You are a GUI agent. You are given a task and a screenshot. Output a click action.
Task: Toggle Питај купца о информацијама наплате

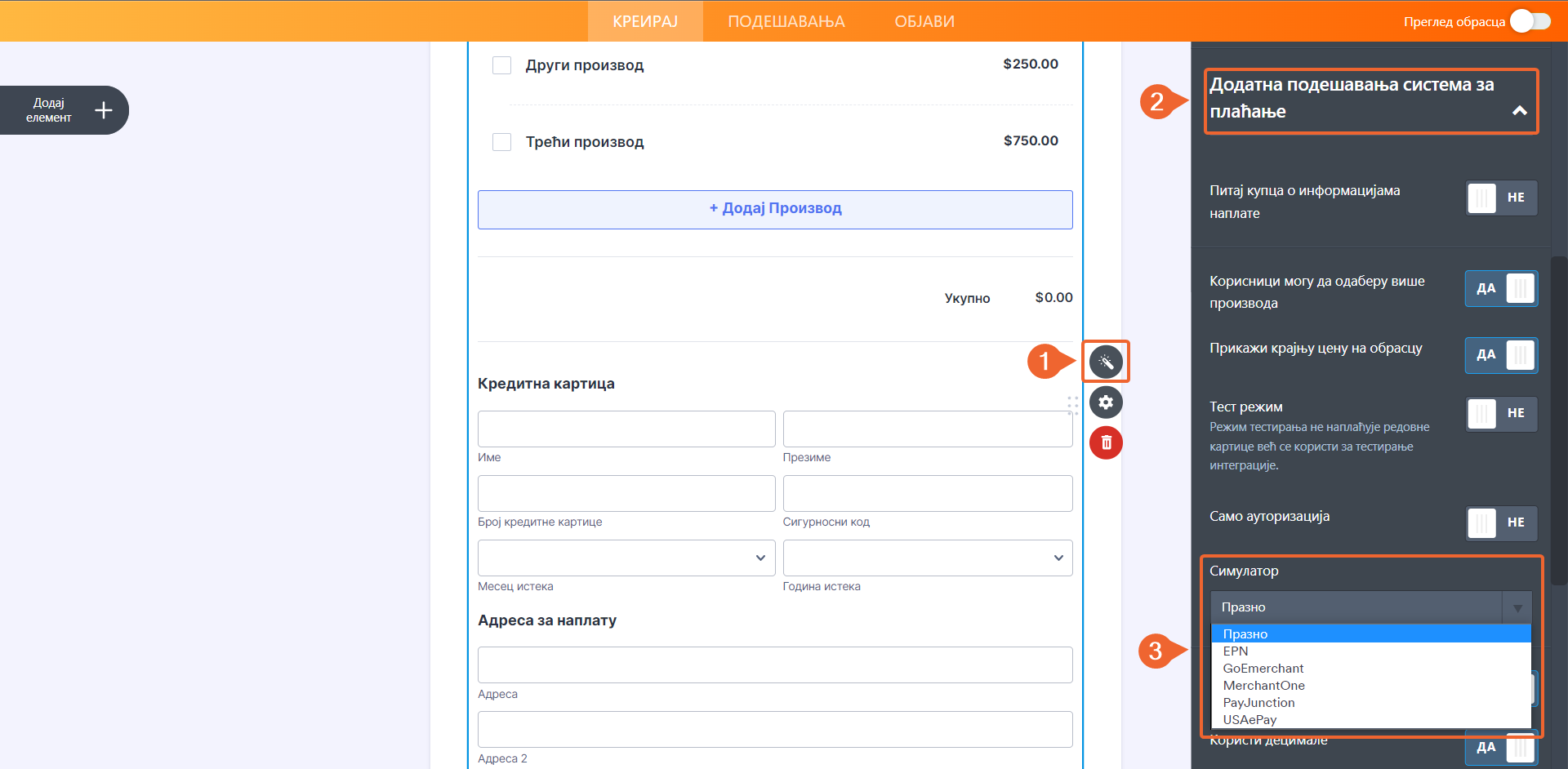point(1501,198)
